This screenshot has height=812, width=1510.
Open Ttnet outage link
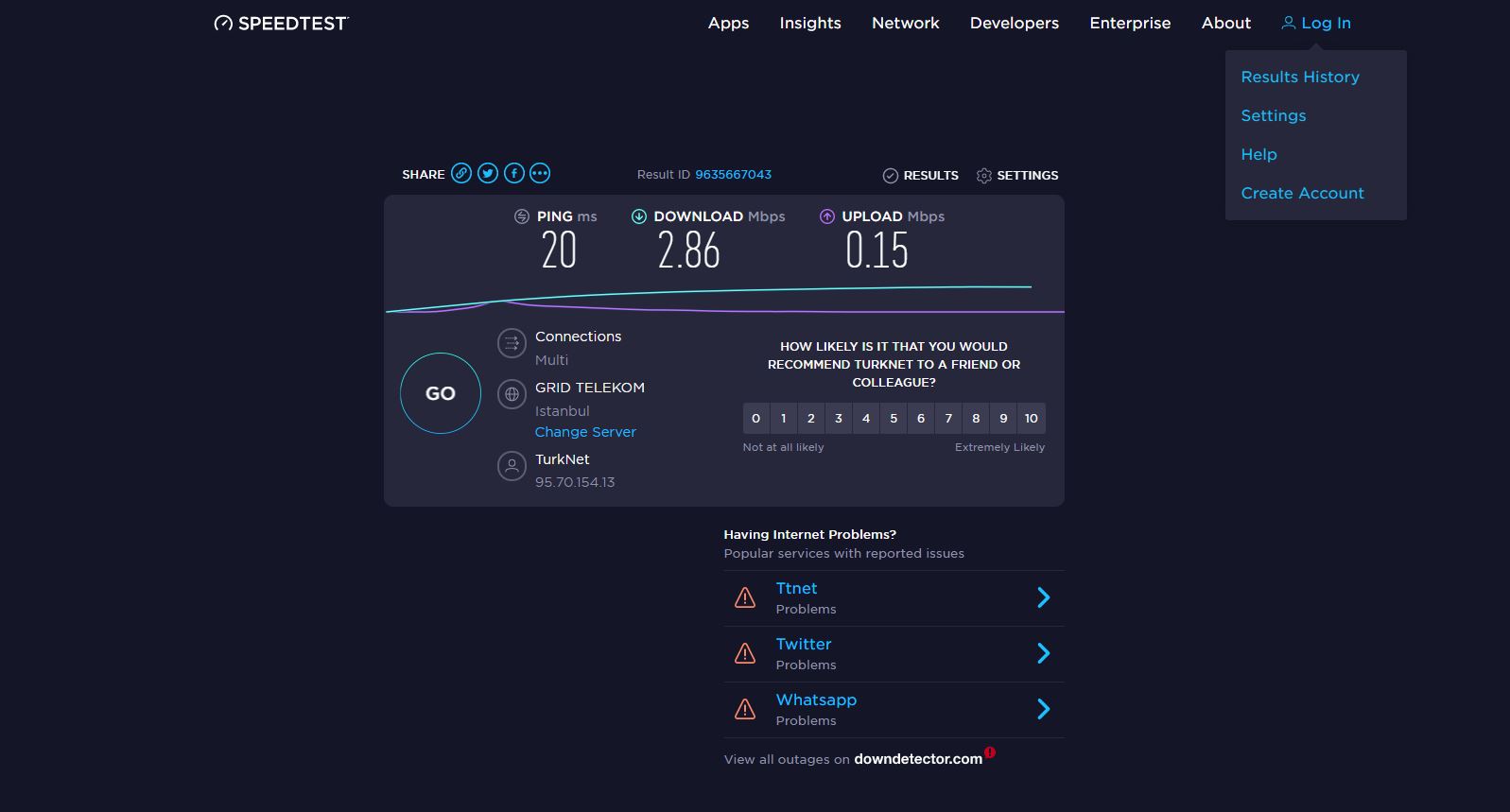click(796, 588)
